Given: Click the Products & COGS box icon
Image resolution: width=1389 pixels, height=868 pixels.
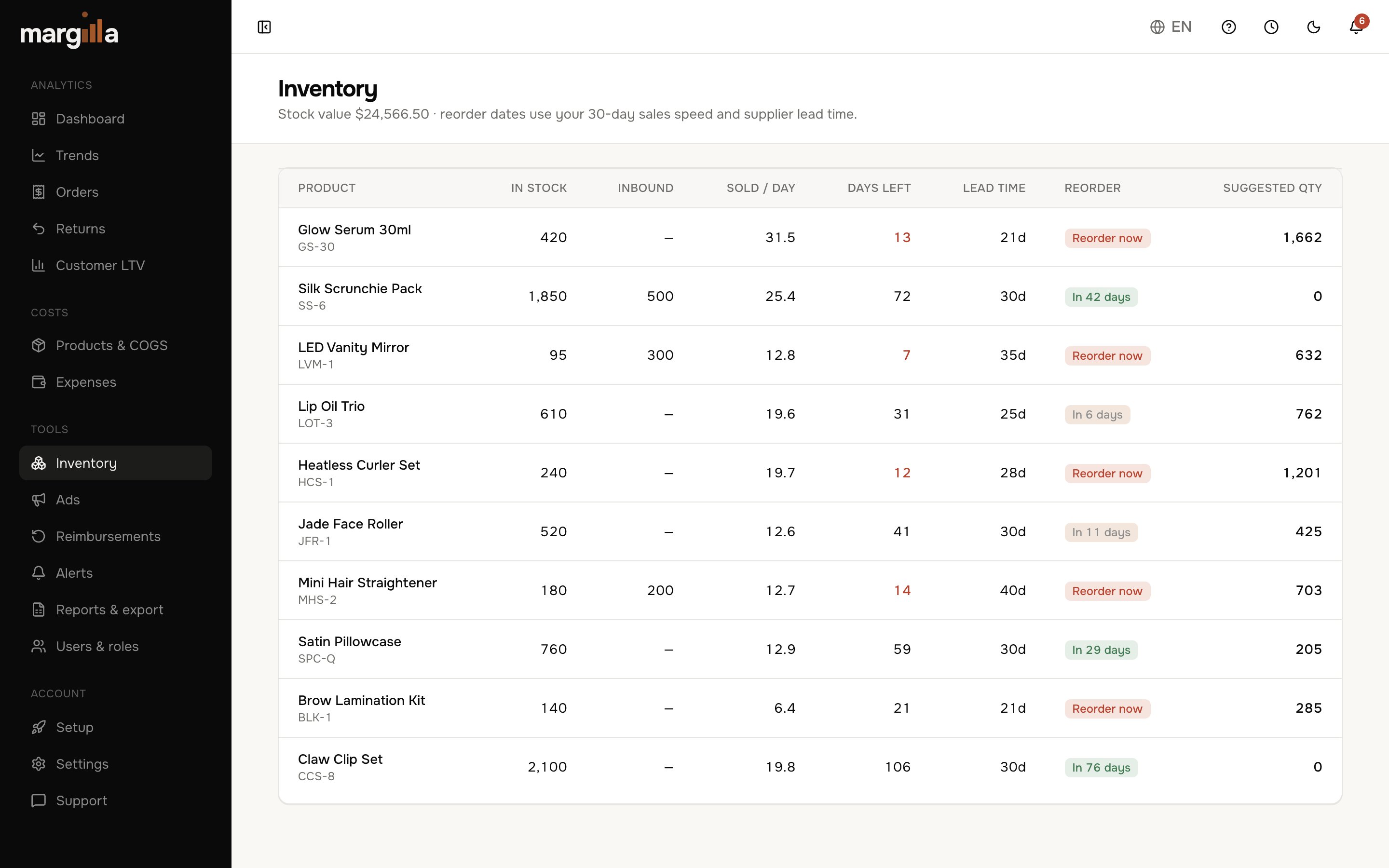Looking at the screenshot, I should coord(39,346).
